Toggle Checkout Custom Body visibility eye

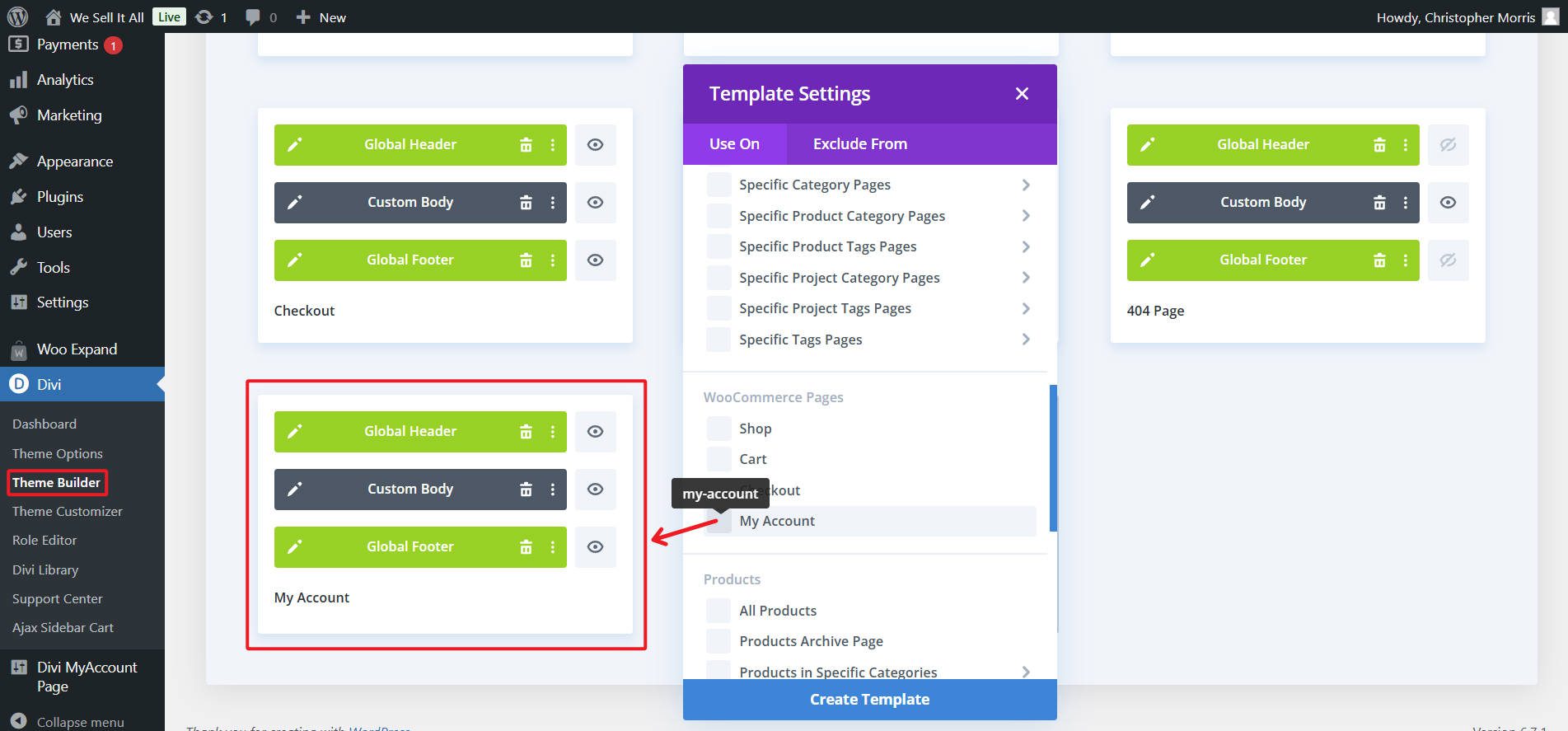click(595, 203)
